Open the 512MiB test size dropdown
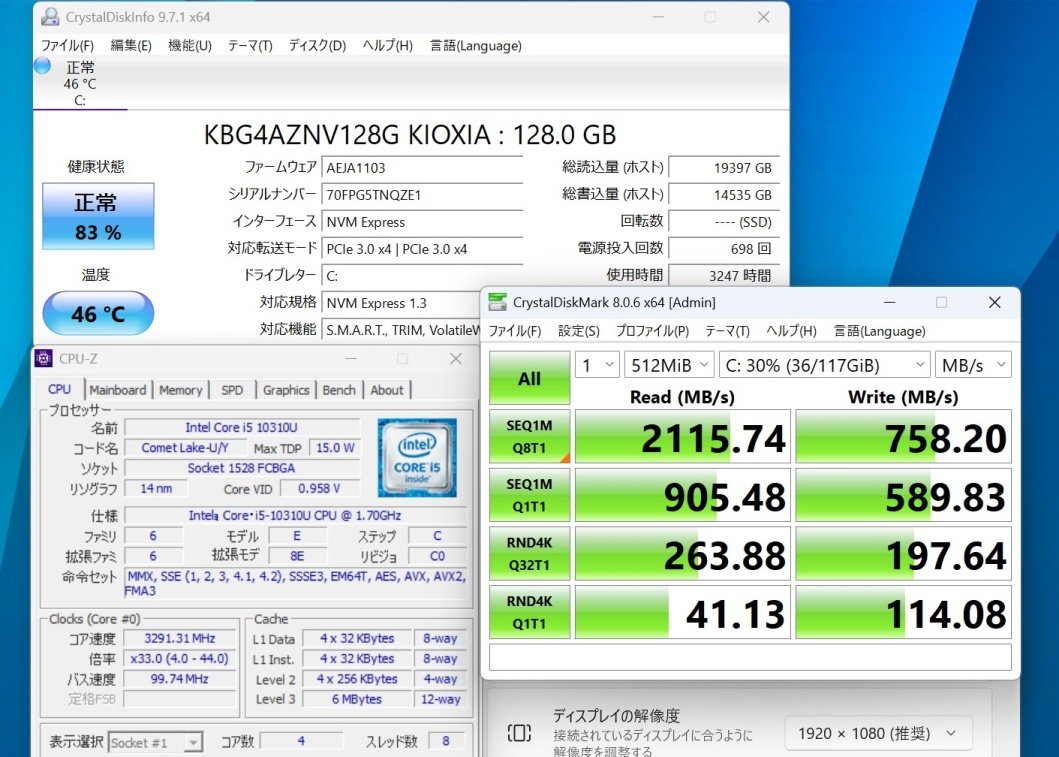Viewport: 1059px width, 757px height. tap(668, 365)
